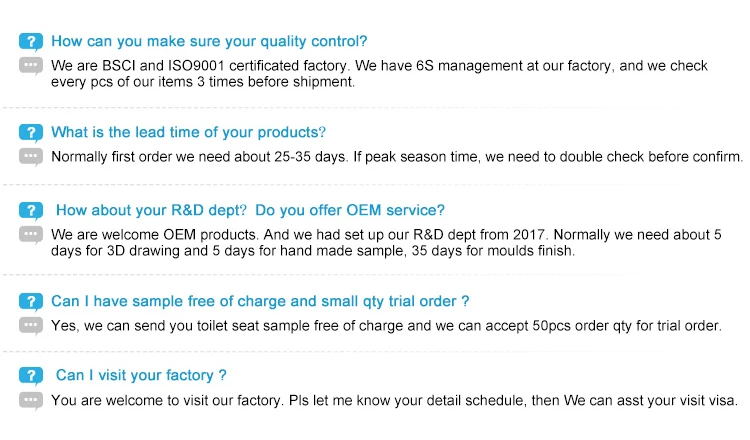The height and width of the screenshot is (440, 750).
Task: Click the gray chat bubble icon by 25-35 days answer
Action: (31, 157)
